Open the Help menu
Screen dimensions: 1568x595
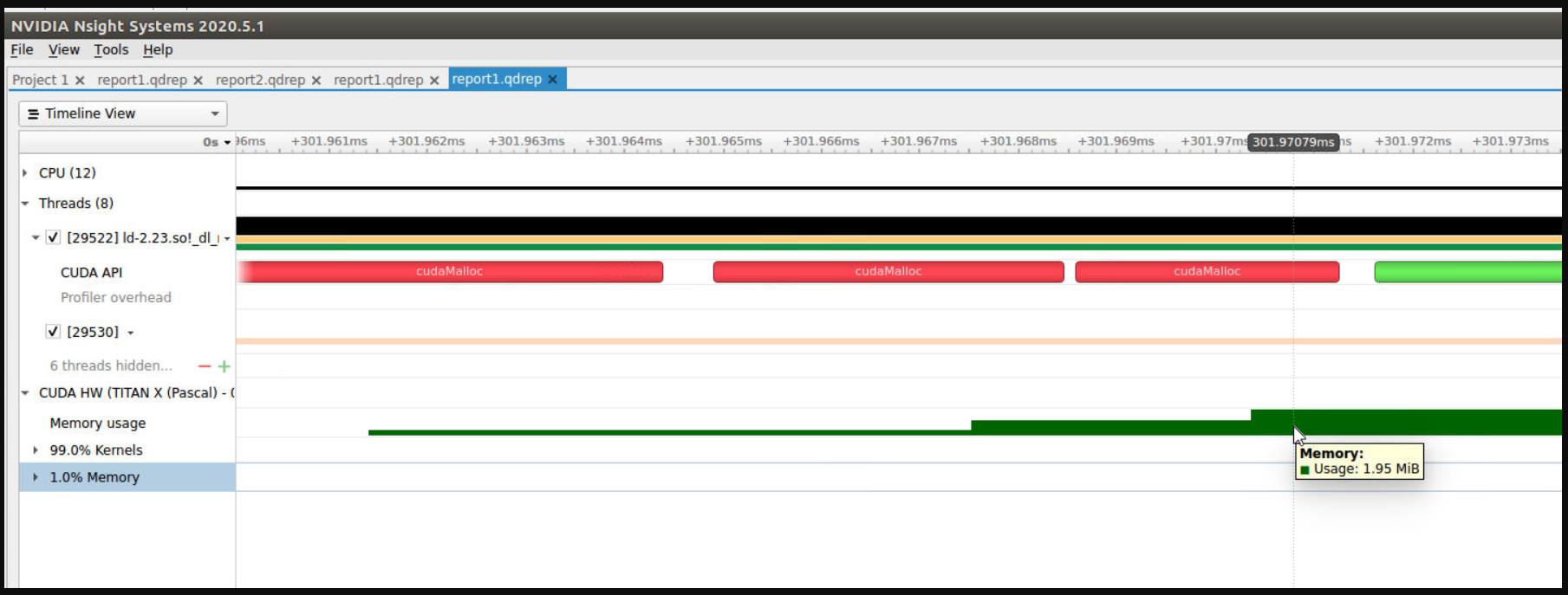coord(158,50)
